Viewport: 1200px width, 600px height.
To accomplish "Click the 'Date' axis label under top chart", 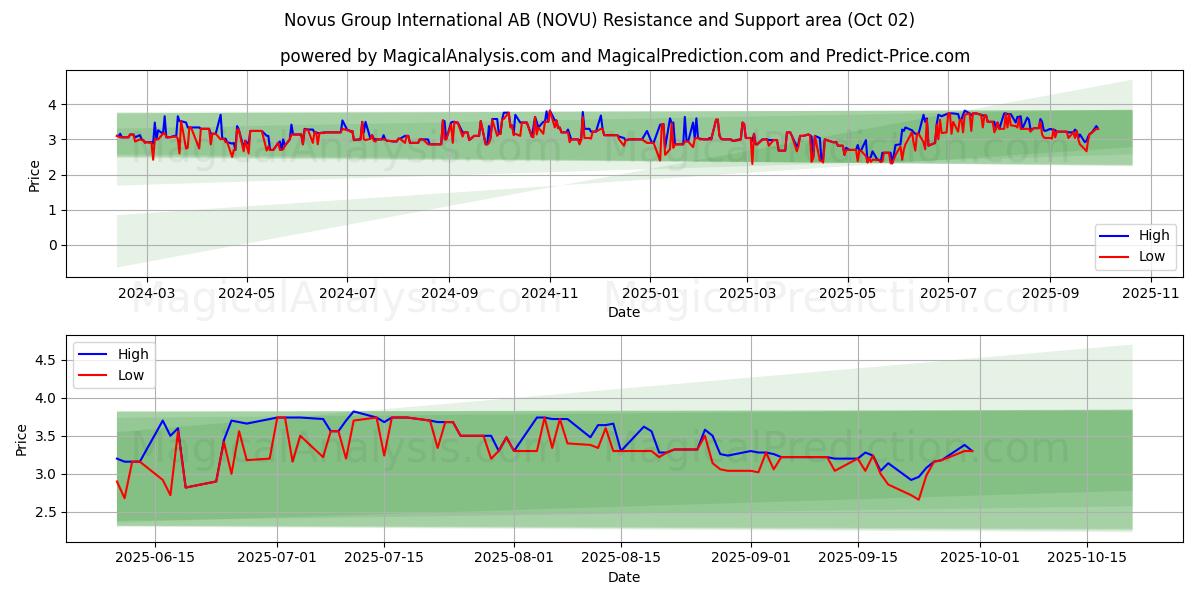I will tap(624, 312).
